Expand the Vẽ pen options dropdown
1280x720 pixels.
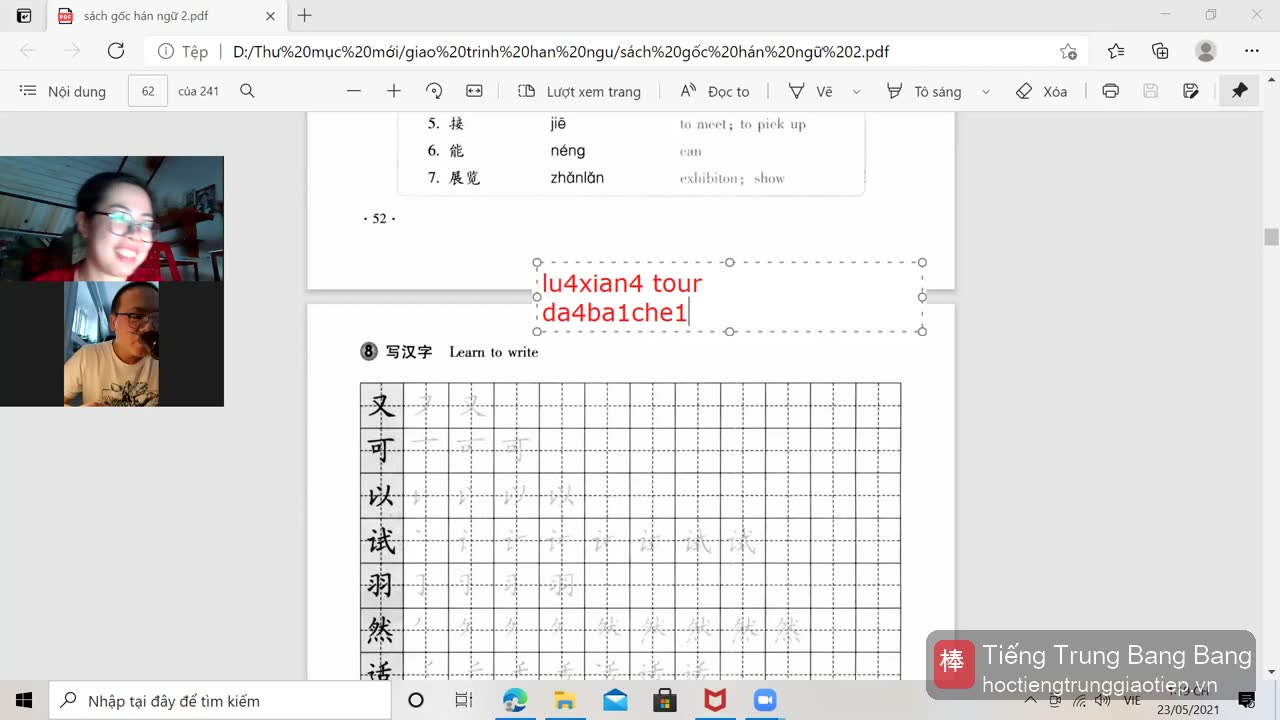point(856,91)
